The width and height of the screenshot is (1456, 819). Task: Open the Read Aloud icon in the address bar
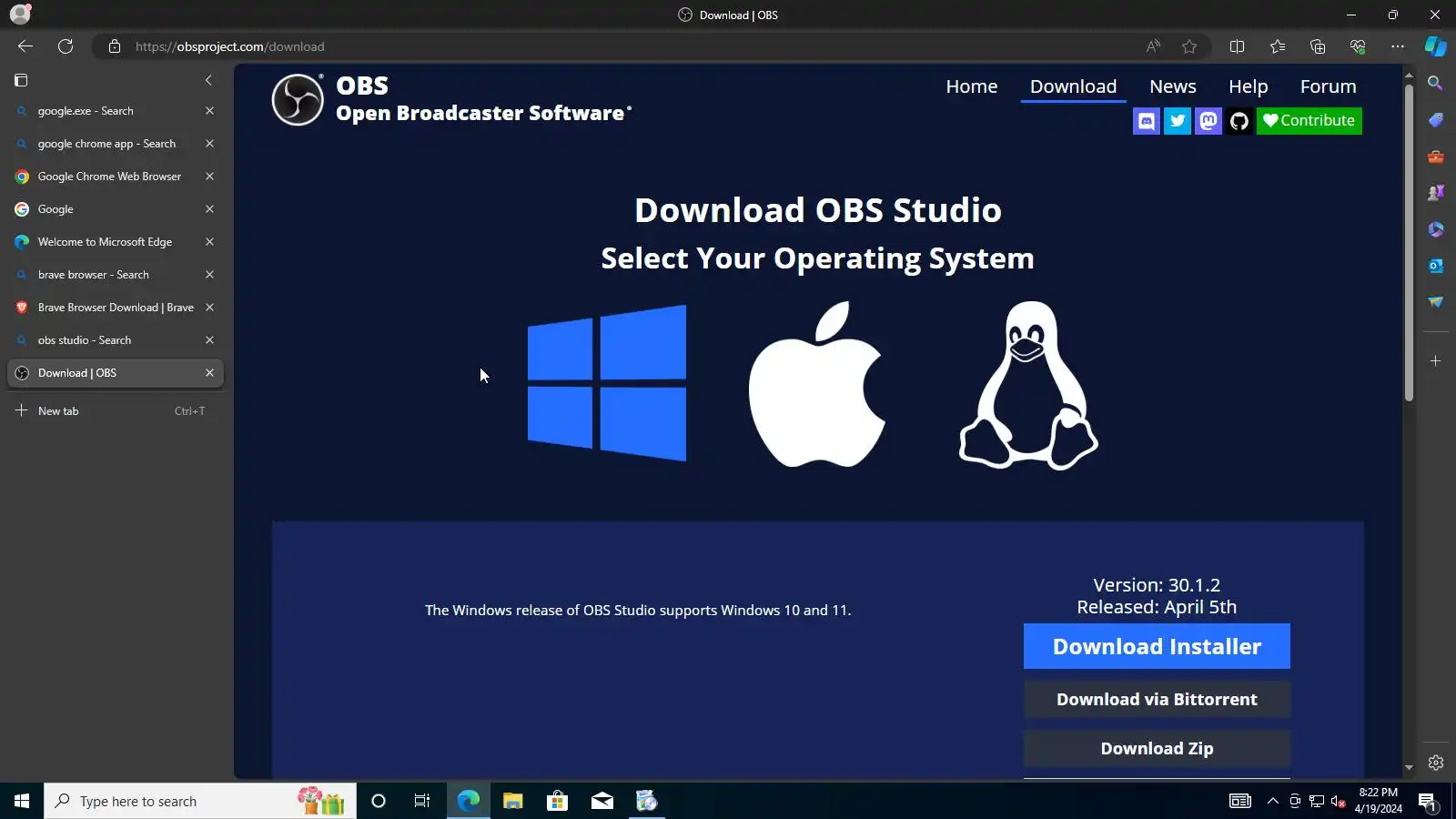[x=1153, y=46]
